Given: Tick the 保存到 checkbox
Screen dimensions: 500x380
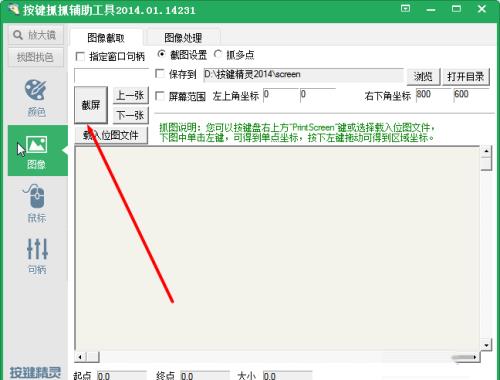Looking at the screenshot, I should tap(160, 74).
